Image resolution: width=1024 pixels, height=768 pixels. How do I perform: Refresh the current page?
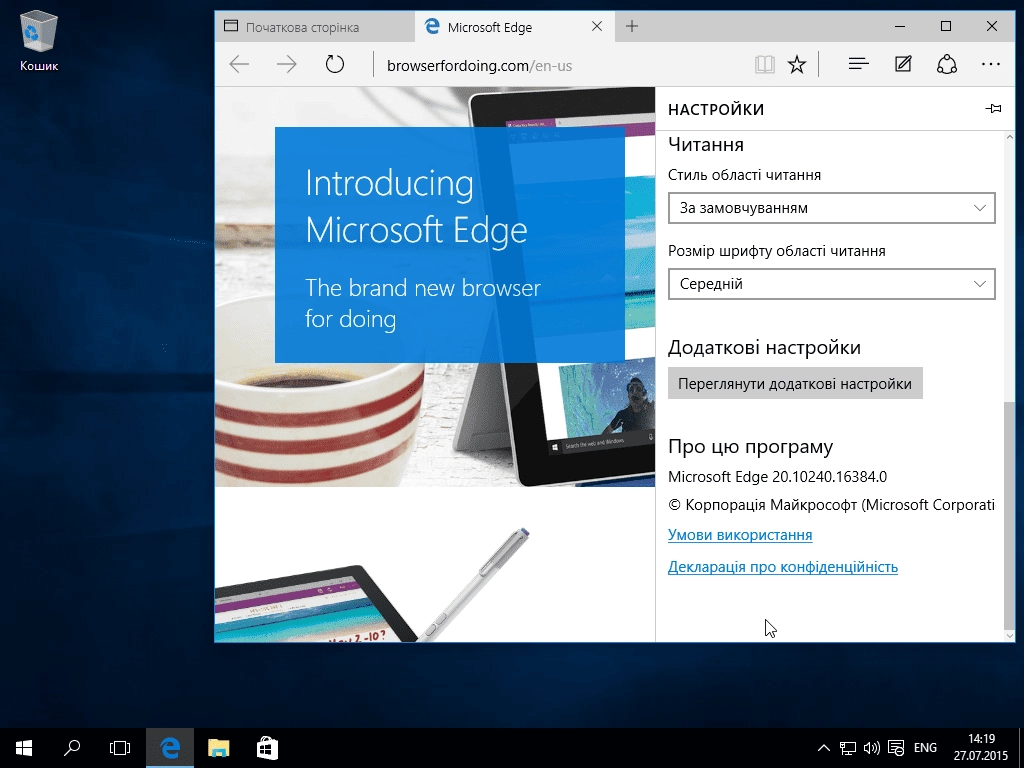point(334,65)
